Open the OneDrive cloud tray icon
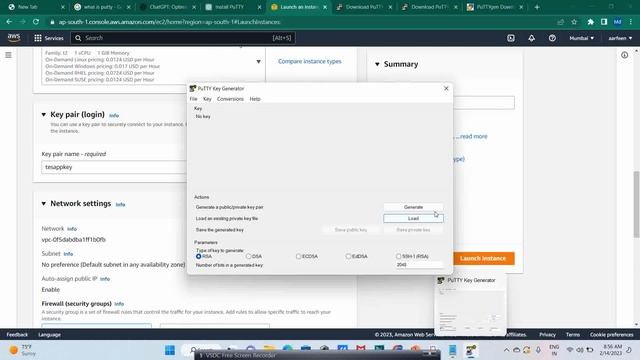640x360 pixels. [x=516, y=350]
